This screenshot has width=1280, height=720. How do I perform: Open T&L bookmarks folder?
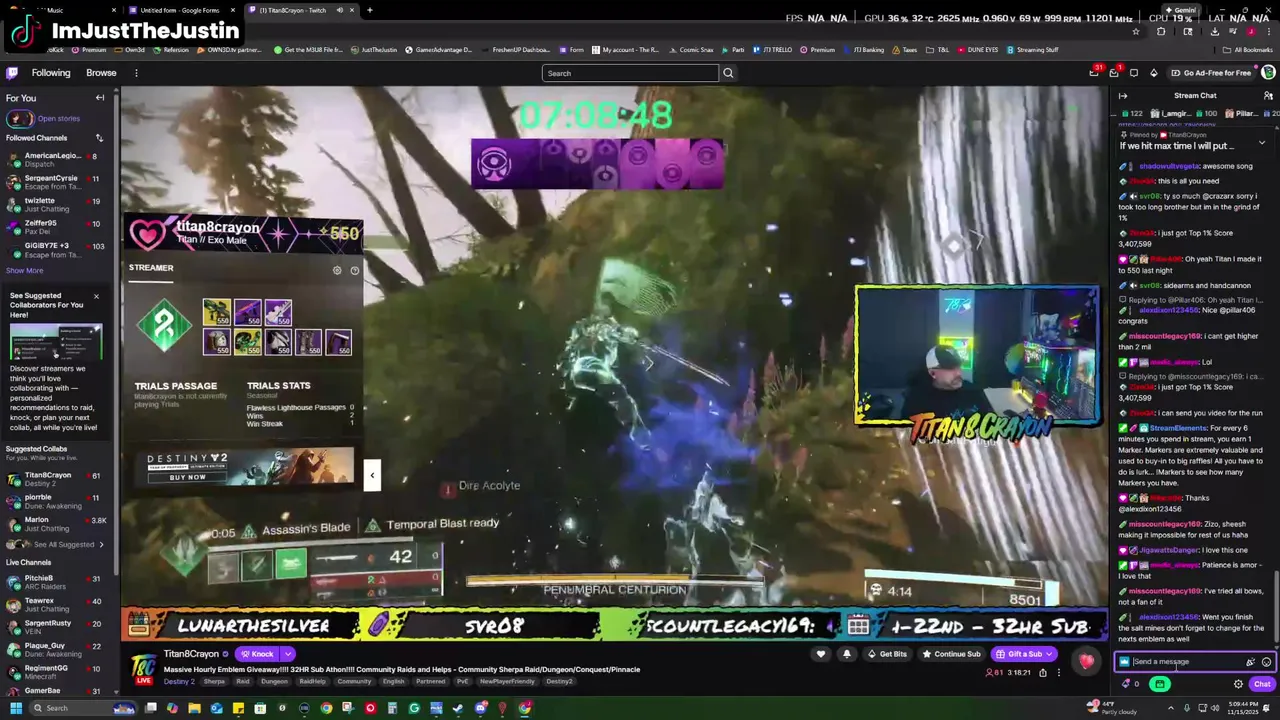click(937, 50)
